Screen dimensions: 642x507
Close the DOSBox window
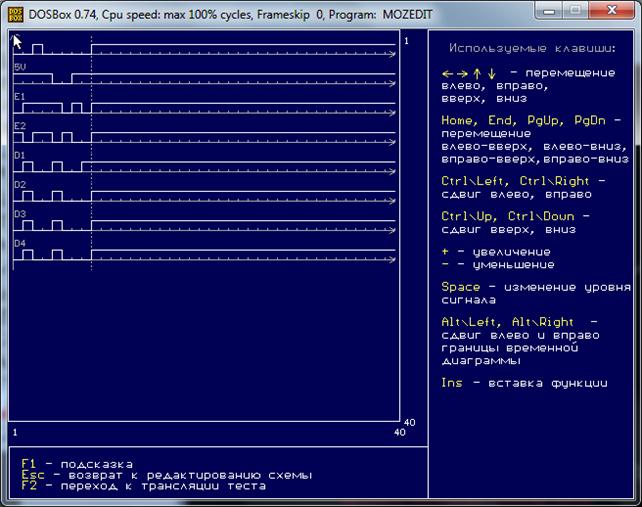click(x=612, y=11)
